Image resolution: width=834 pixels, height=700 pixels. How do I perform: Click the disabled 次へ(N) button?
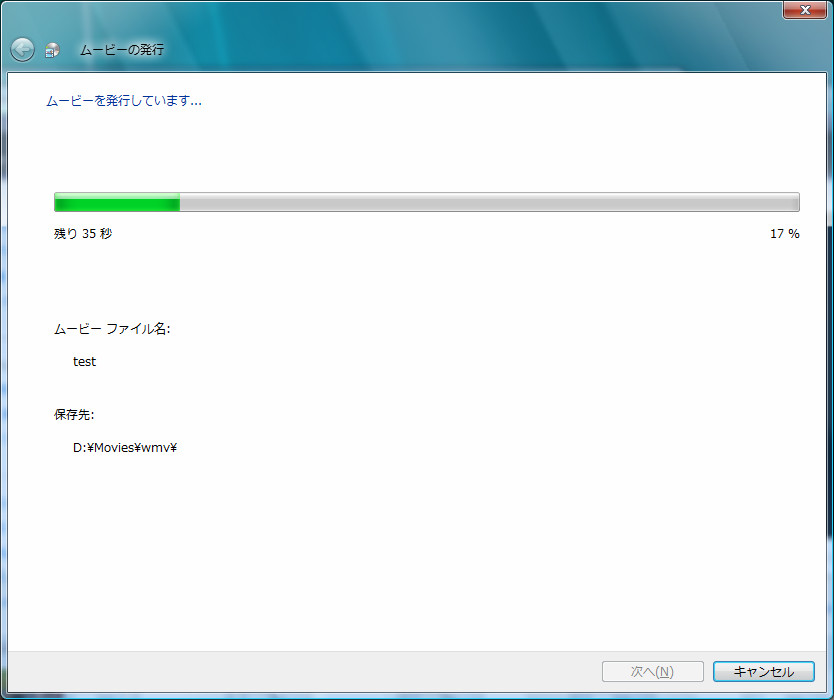click(x=652, y=672)
